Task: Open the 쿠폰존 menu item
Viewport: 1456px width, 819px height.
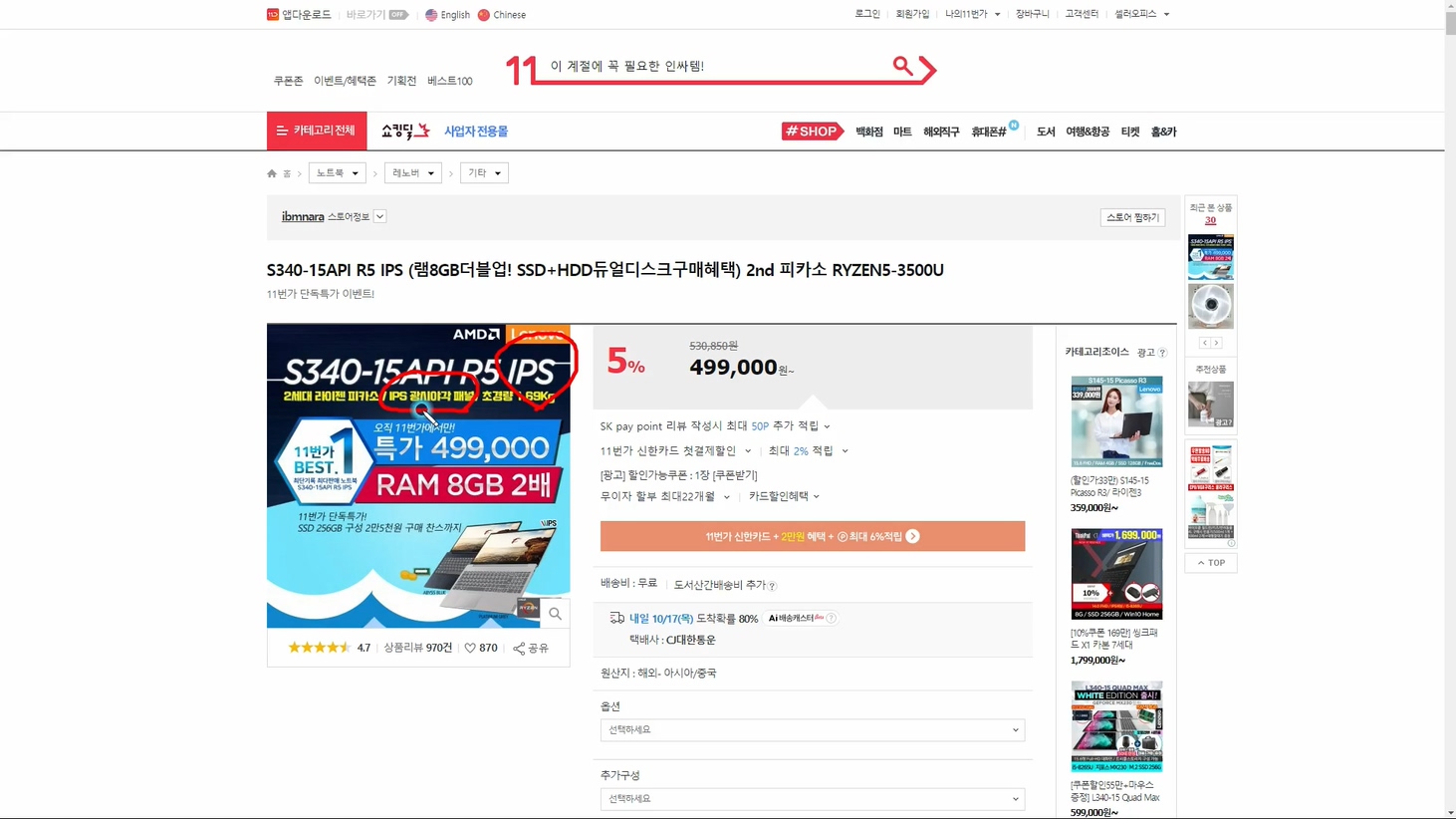Action: (288, 81)
